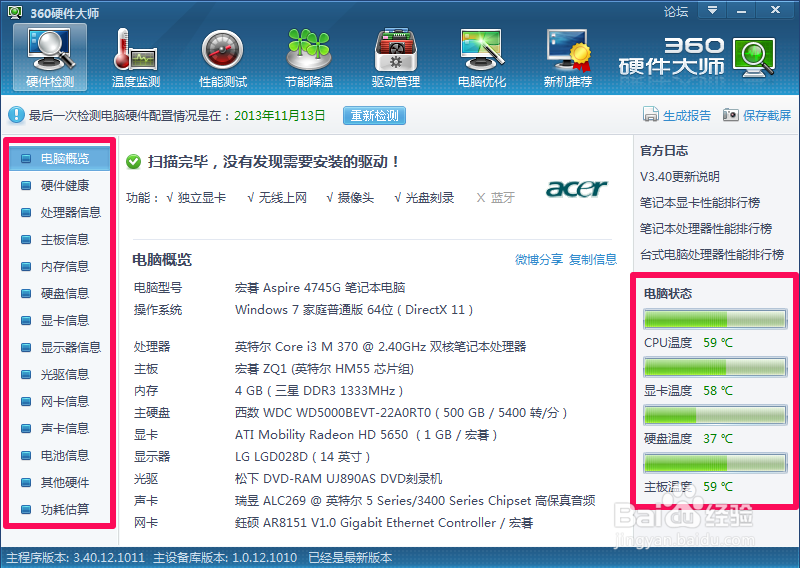Open 新机推荐 new PC recommendations

[x=567, y=57]
